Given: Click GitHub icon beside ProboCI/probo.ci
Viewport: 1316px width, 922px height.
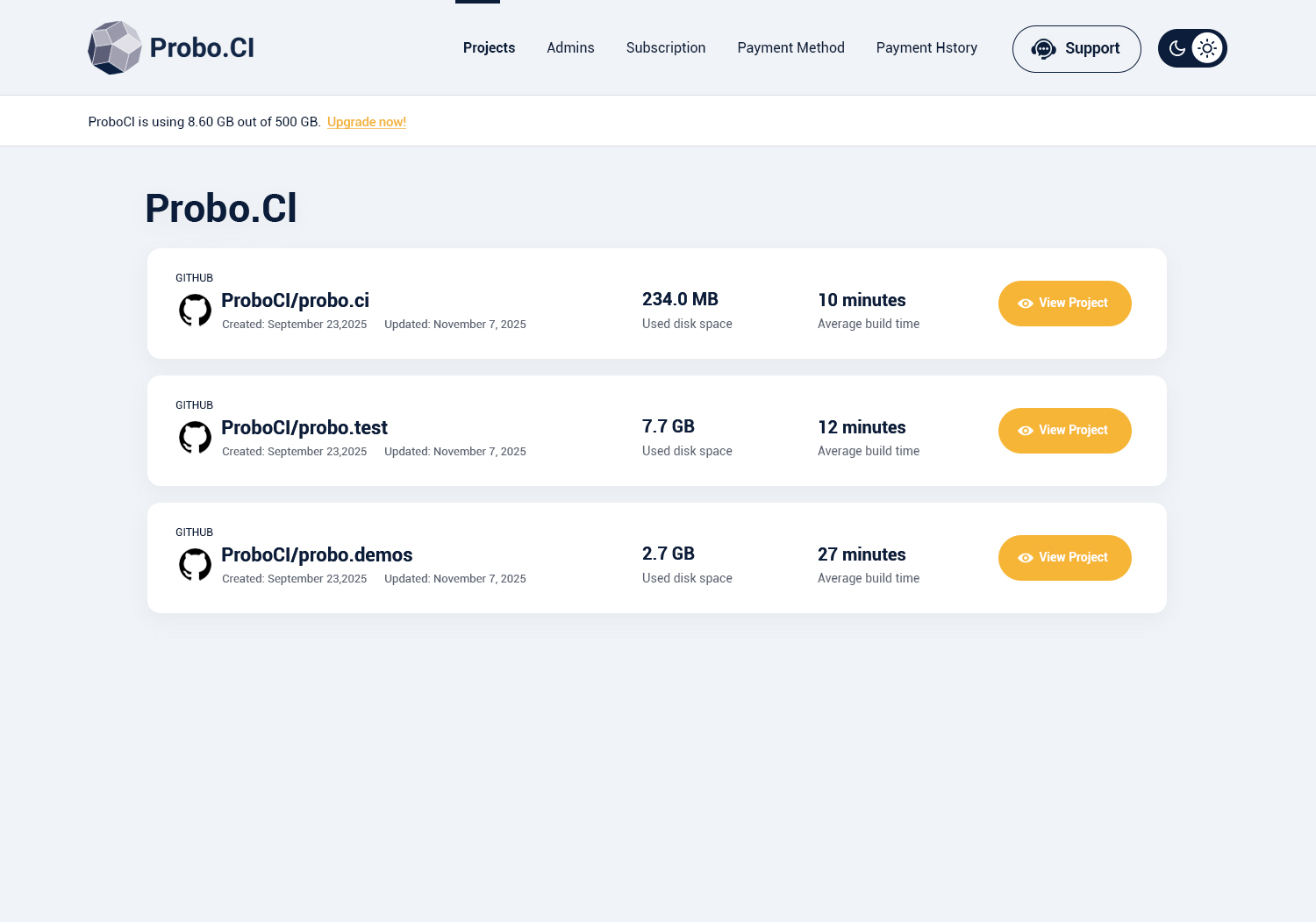Looking at the screenshot, I should 195,310.
